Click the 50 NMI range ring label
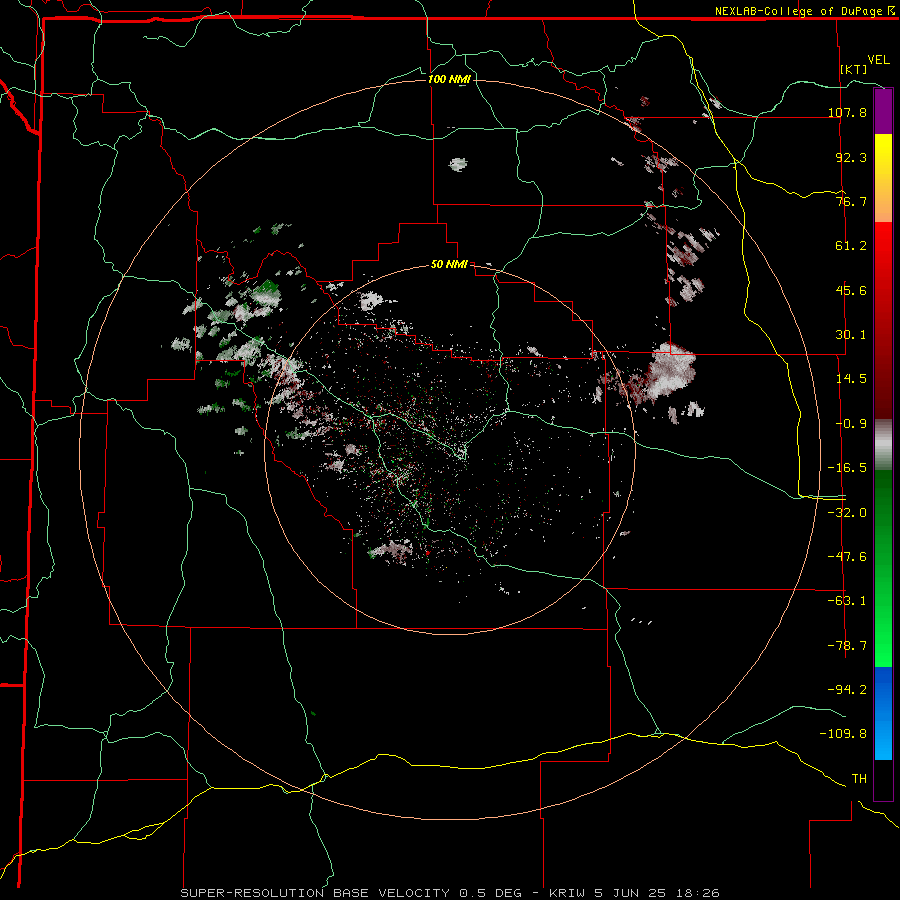Image resolution: width=900 pixels, height=900 pixels. point(449,265)
